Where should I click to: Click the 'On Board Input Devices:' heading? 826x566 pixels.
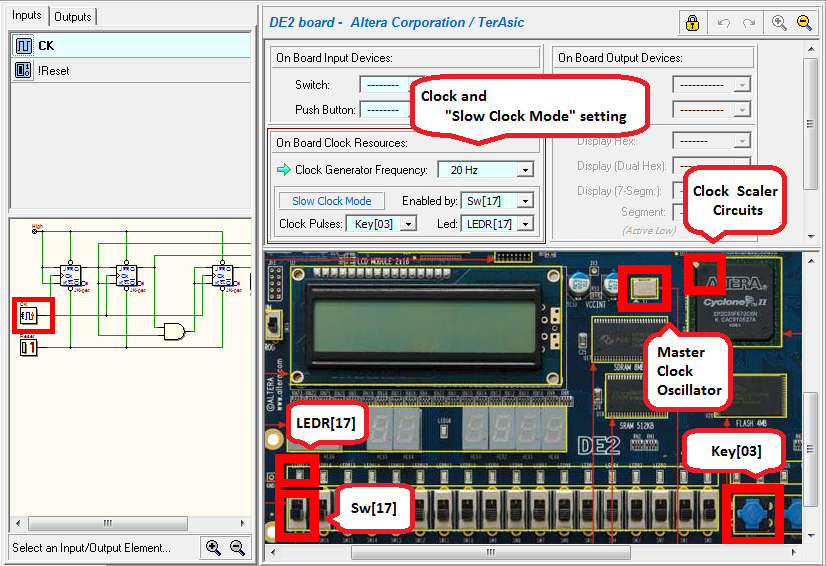coord(334,58)
